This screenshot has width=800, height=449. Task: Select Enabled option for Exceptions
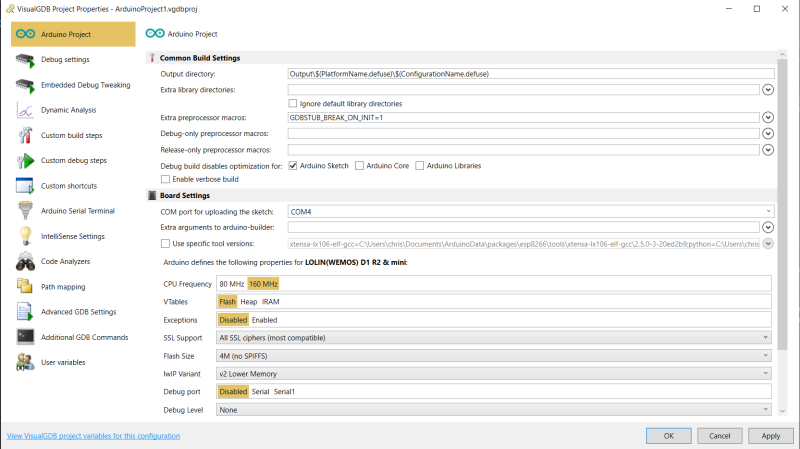coord(264,320)
